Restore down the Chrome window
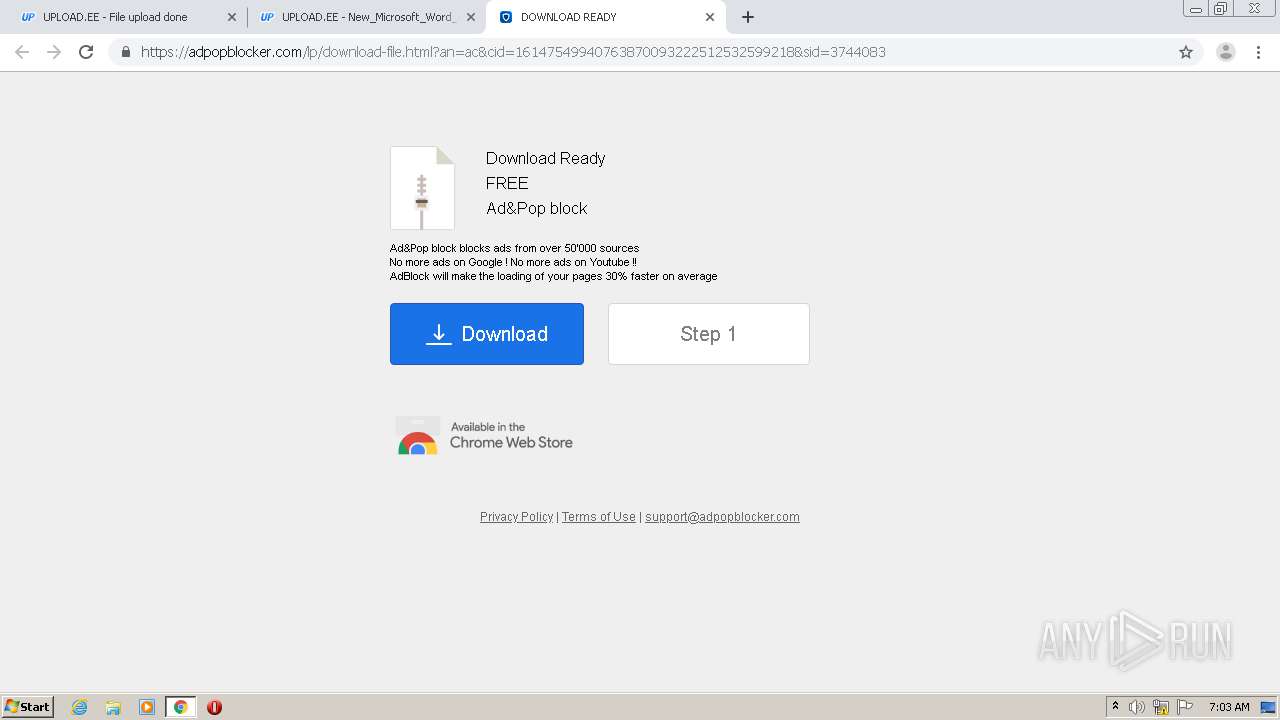1280x720 pixels. click(1220, 9)
